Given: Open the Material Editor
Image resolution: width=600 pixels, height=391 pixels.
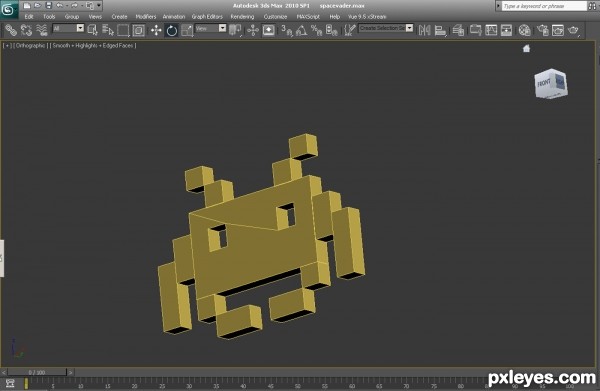Looking at the screenshot, I should pos(525,30).
